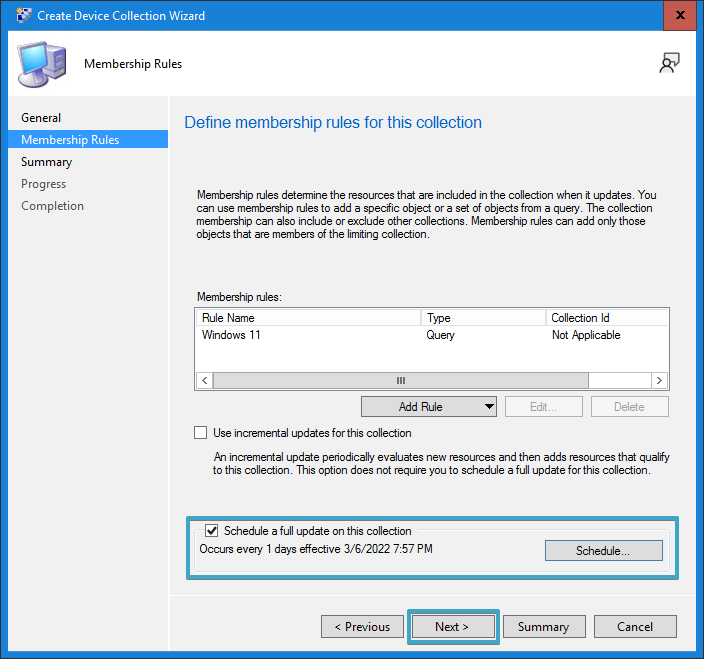Go back using < Previous button

click(x=362, y=626)
